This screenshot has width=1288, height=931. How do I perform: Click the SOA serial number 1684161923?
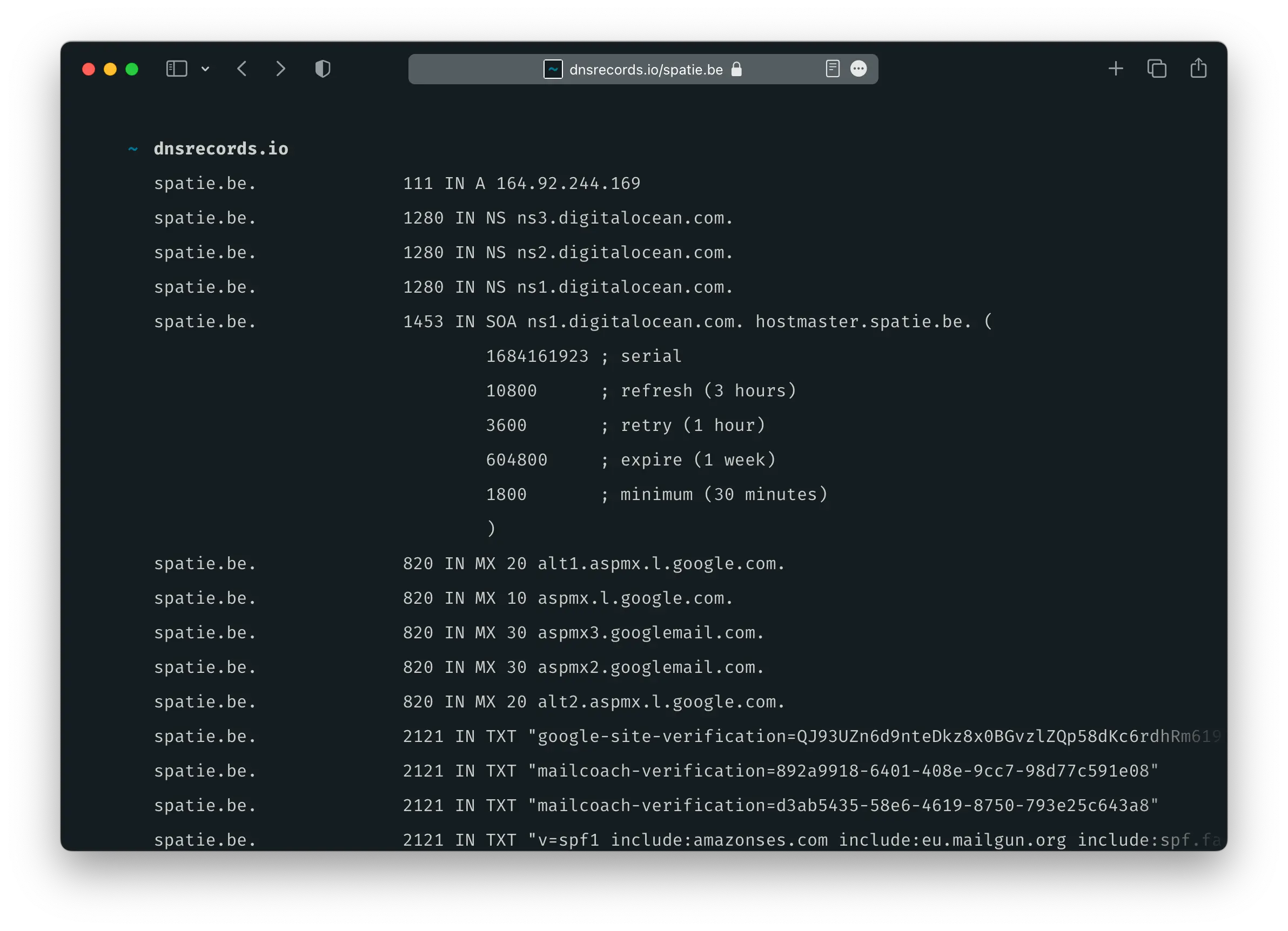[x=536, y=356]
